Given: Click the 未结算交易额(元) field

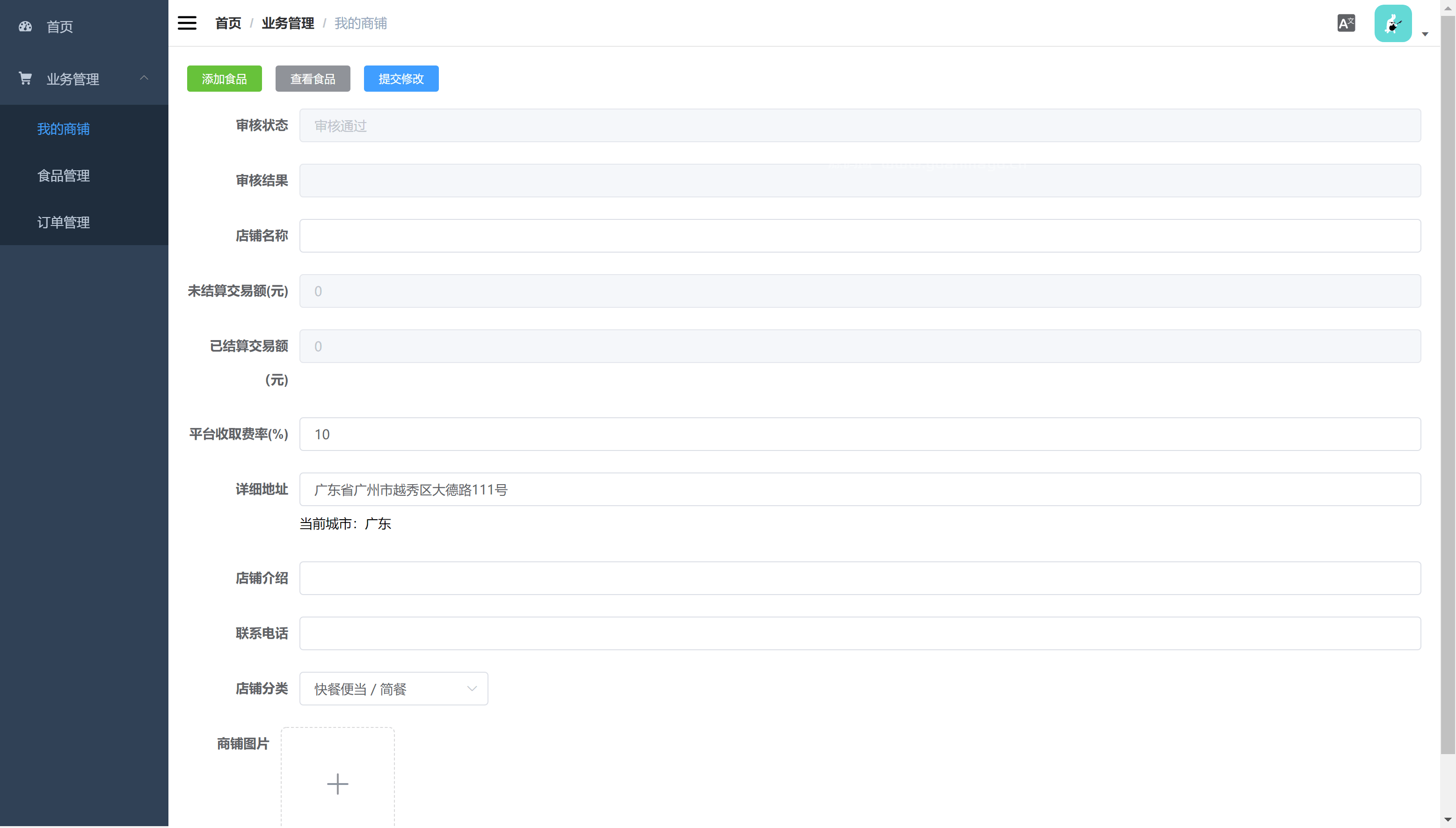Looking at the screenshot, I should (860, 291).
